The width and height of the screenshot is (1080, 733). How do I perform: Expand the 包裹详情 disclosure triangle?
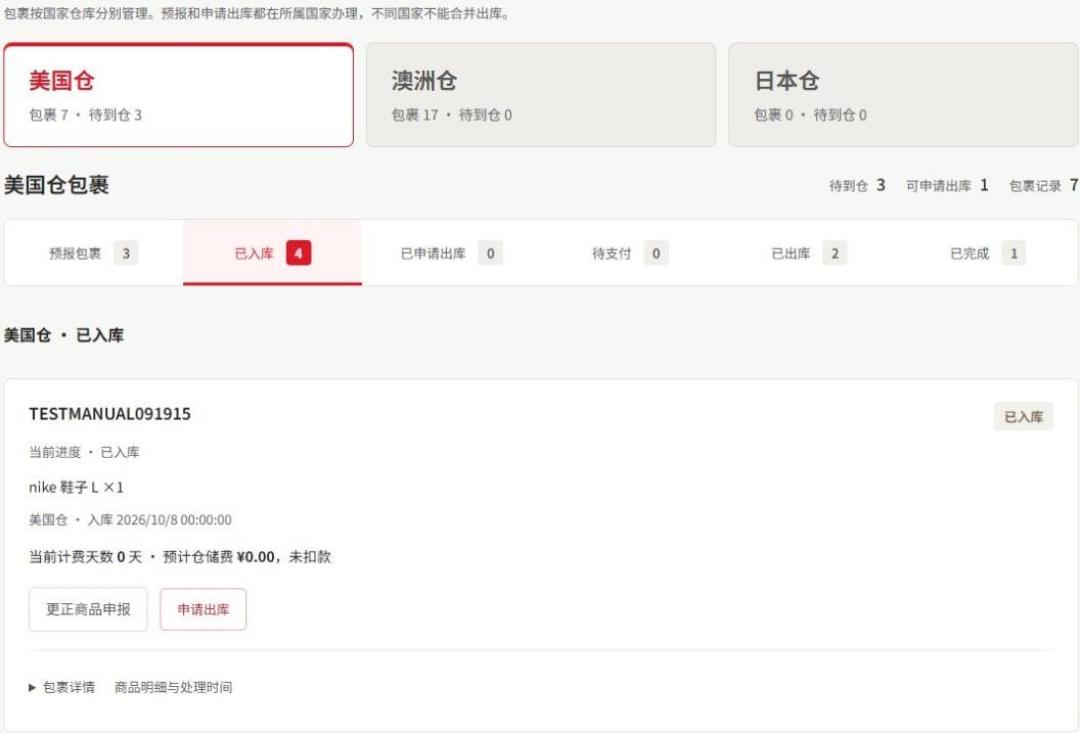click(x=32, y=688)
